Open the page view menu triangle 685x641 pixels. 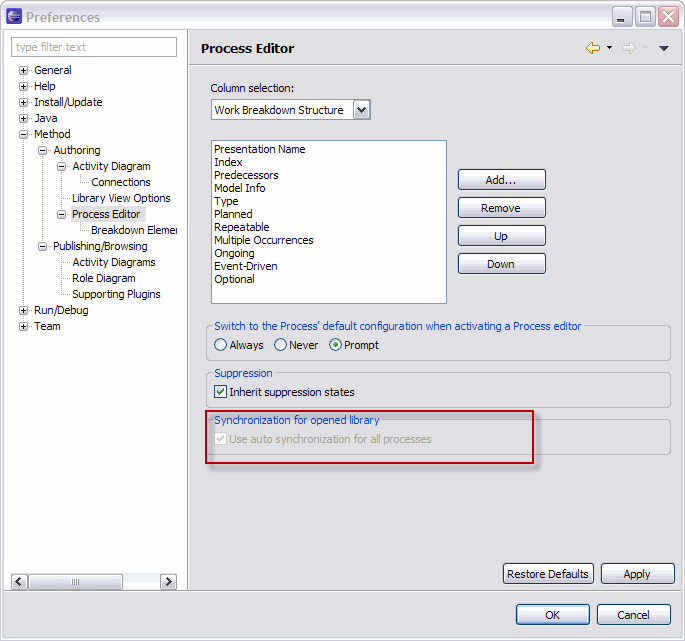coord(664,48)
